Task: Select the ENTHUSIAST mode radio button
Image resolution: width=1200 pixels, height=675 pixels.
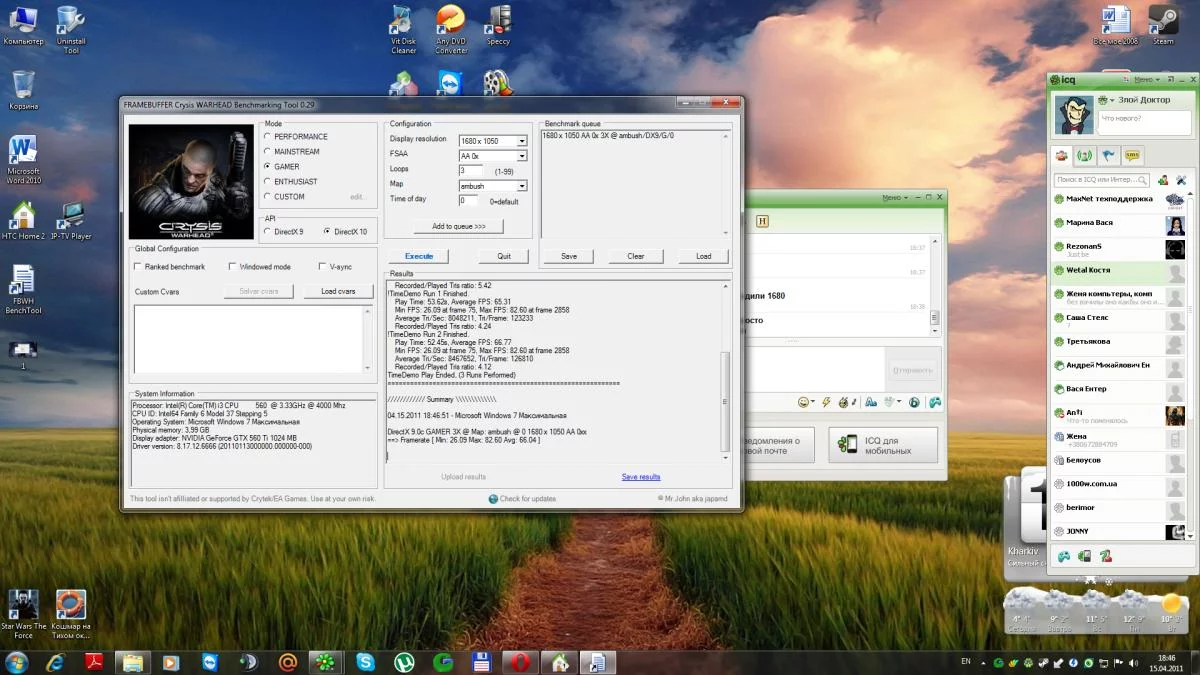Action: pos(267,182)
